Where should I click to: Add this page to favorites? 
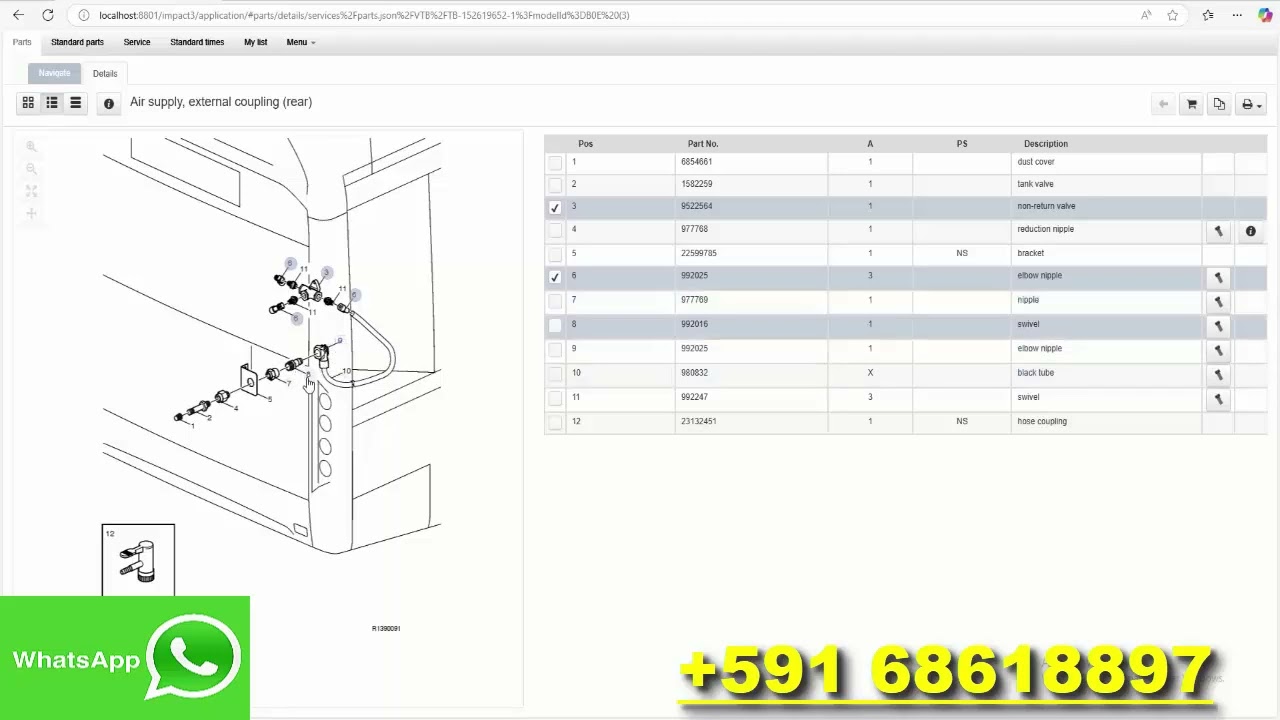tap(1172, 15)
